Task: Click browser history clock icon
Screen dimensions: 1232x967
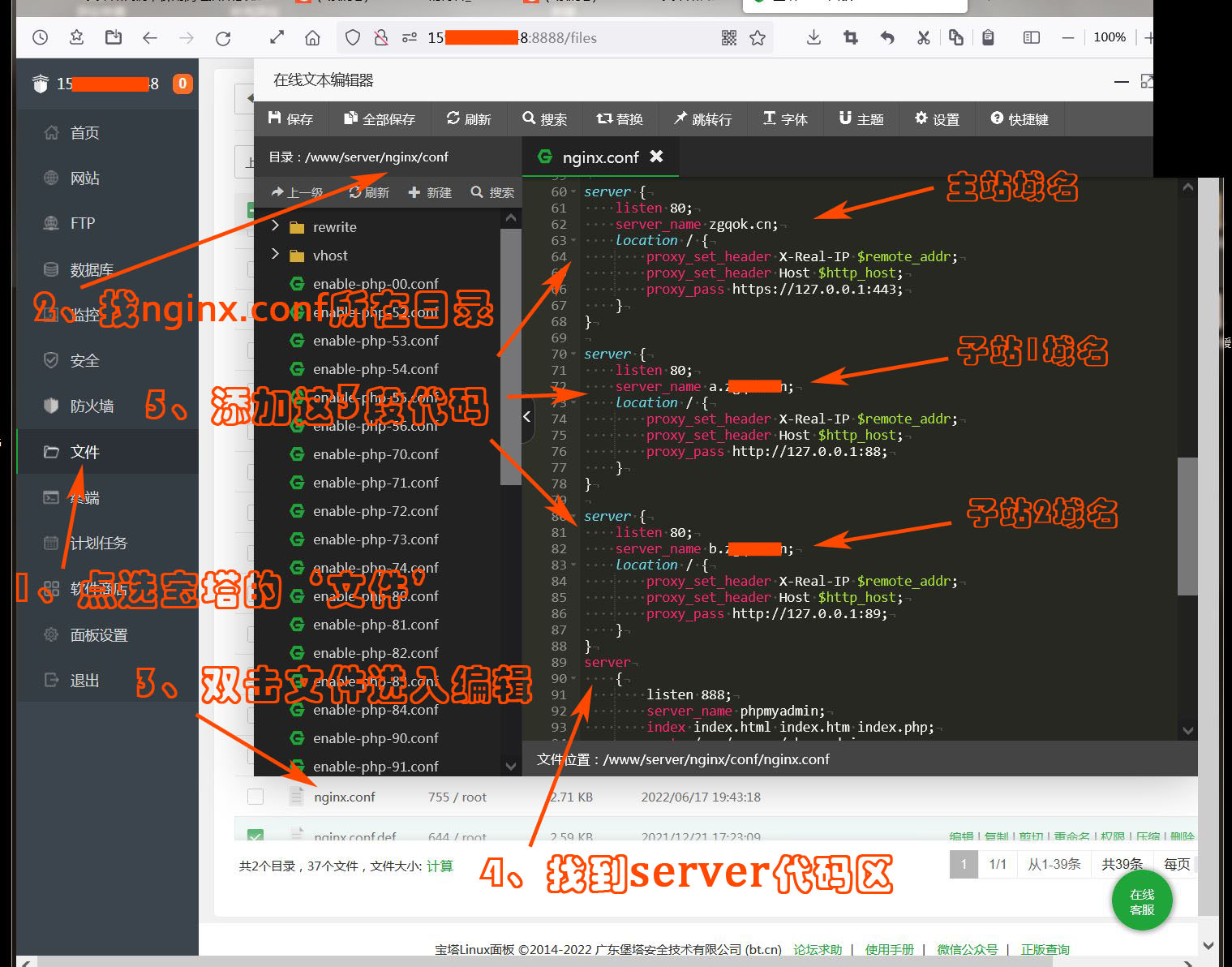Action: tap(41, 37)
